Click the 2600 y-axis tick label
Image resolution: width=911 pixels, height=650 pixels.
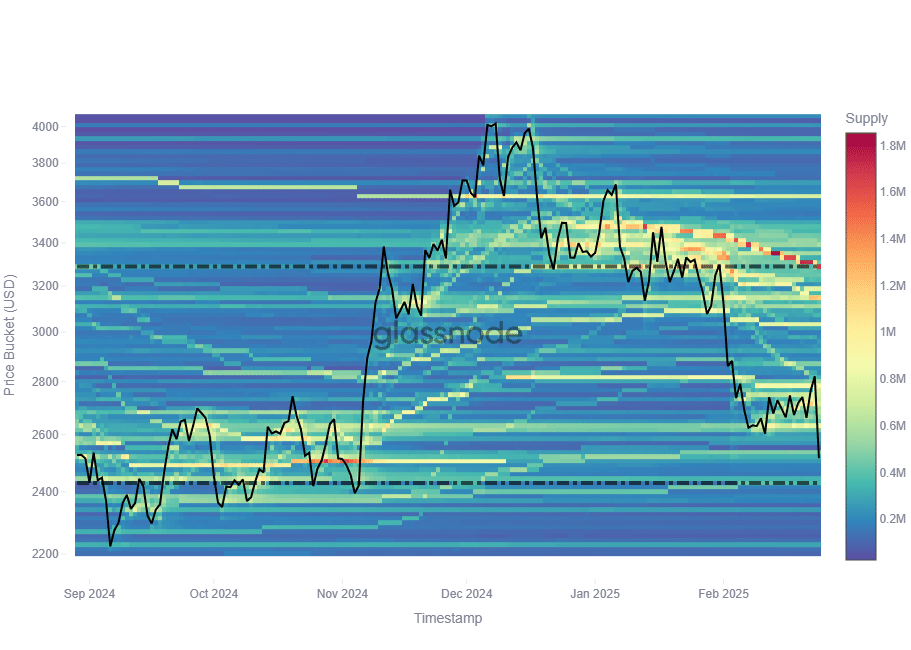tap(45, 435)
